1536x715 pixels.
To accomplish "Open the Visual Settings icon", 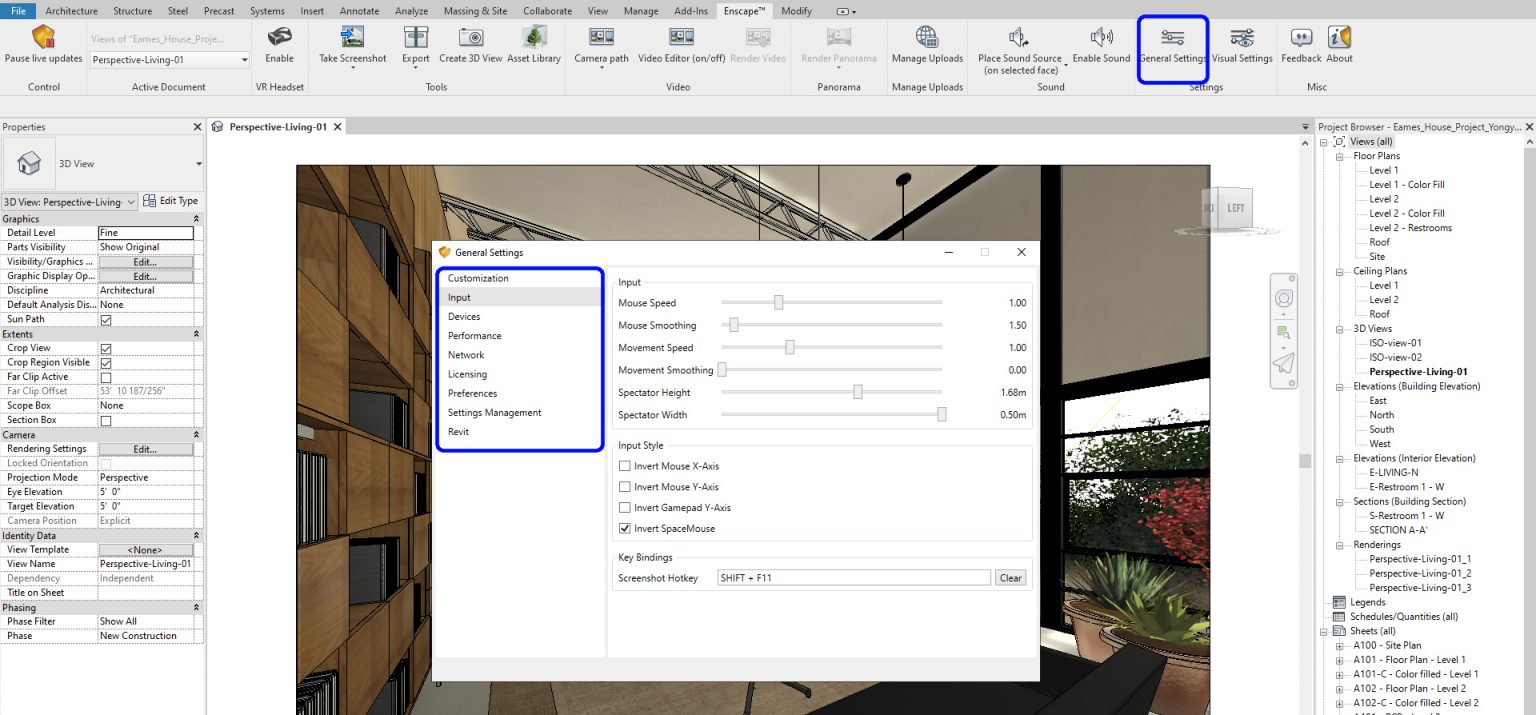I will tap(1242, 38).
